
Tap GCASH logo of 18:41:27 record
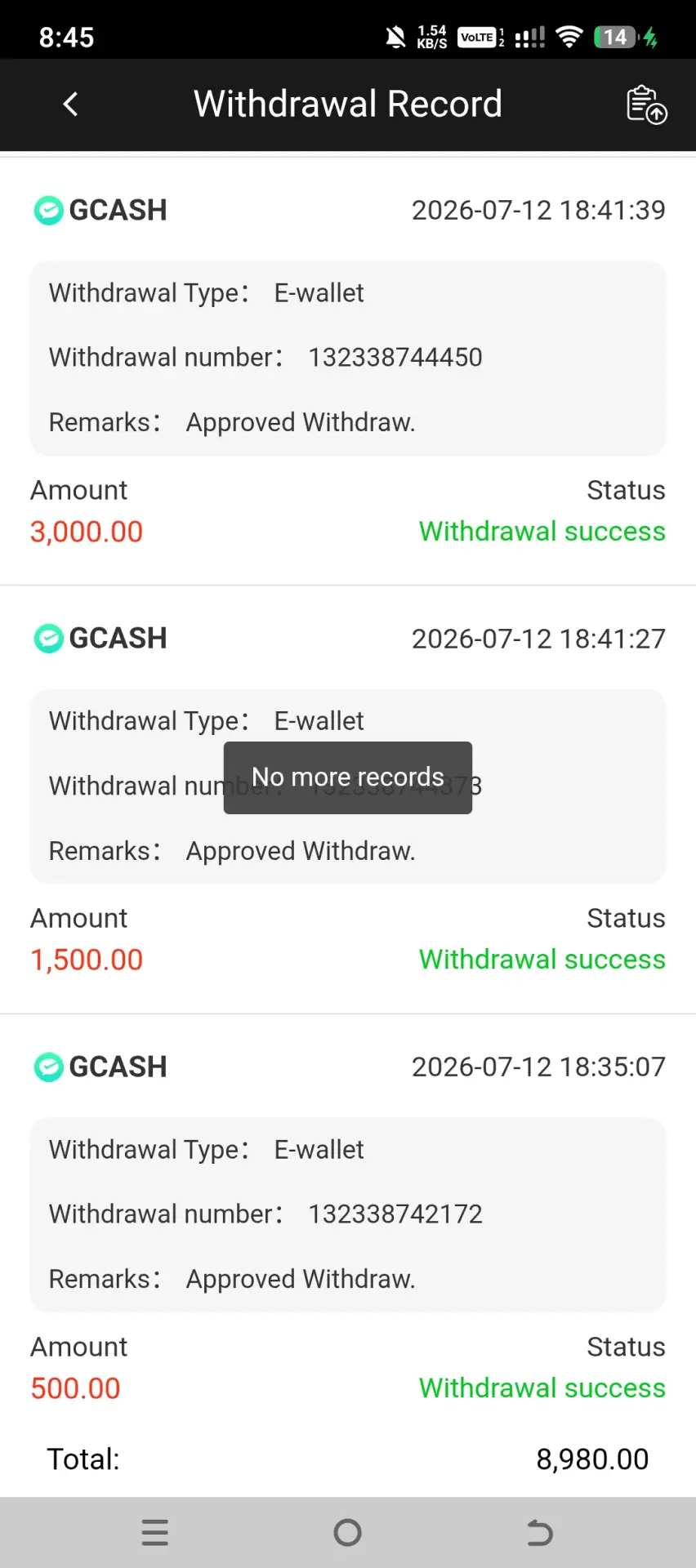(49, 639)
